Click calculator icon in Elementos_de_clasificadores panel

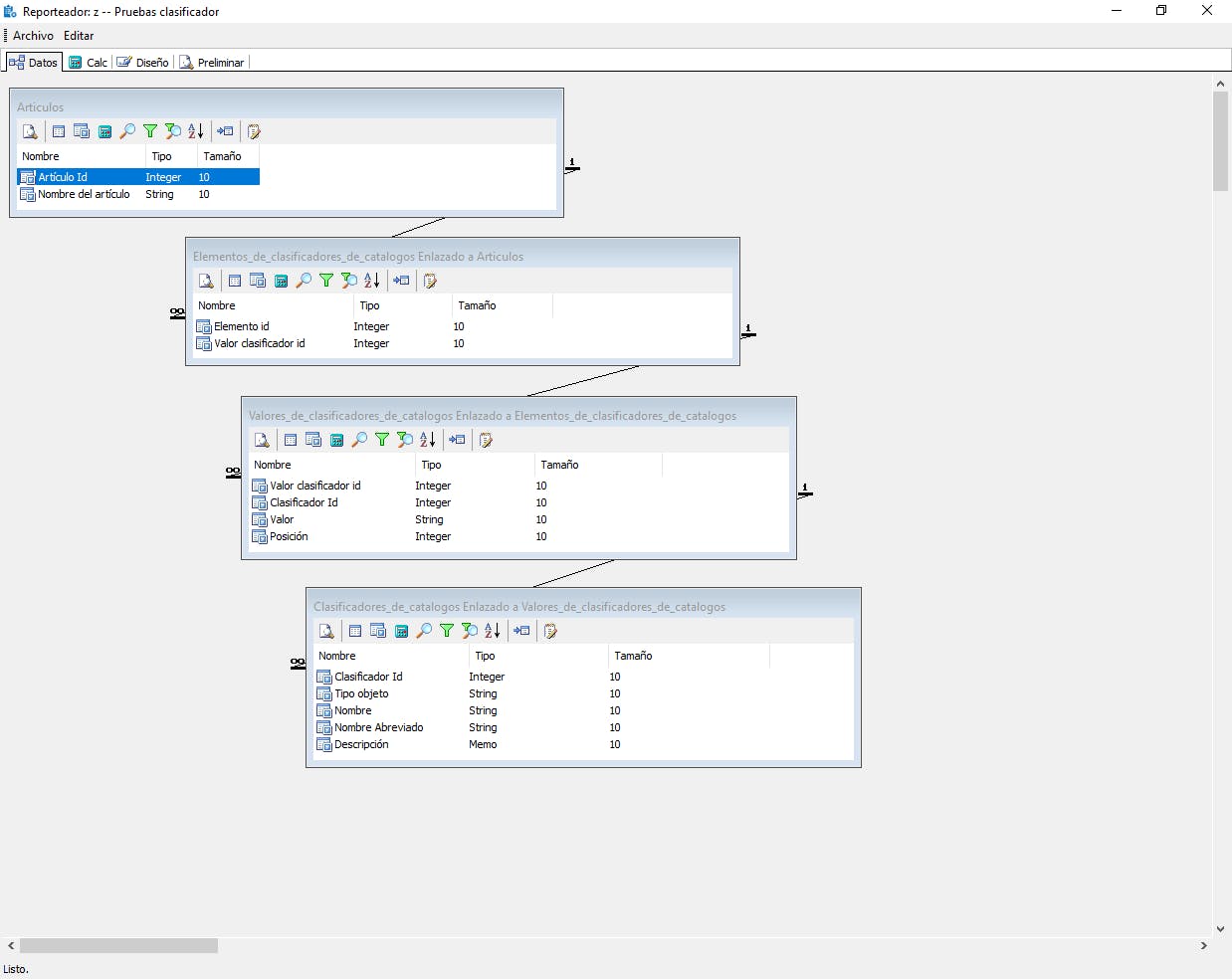(x=281, y=281)
